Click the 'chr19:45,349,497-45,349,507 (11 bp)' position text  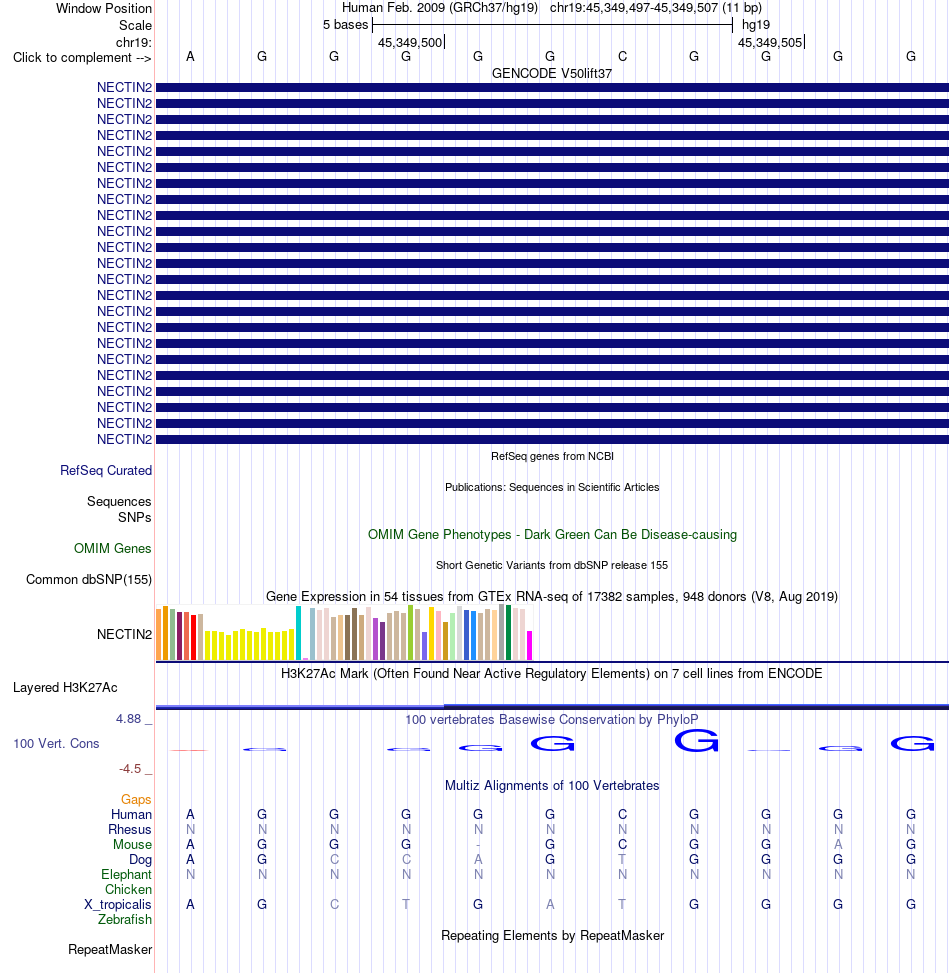coord(656,8)
